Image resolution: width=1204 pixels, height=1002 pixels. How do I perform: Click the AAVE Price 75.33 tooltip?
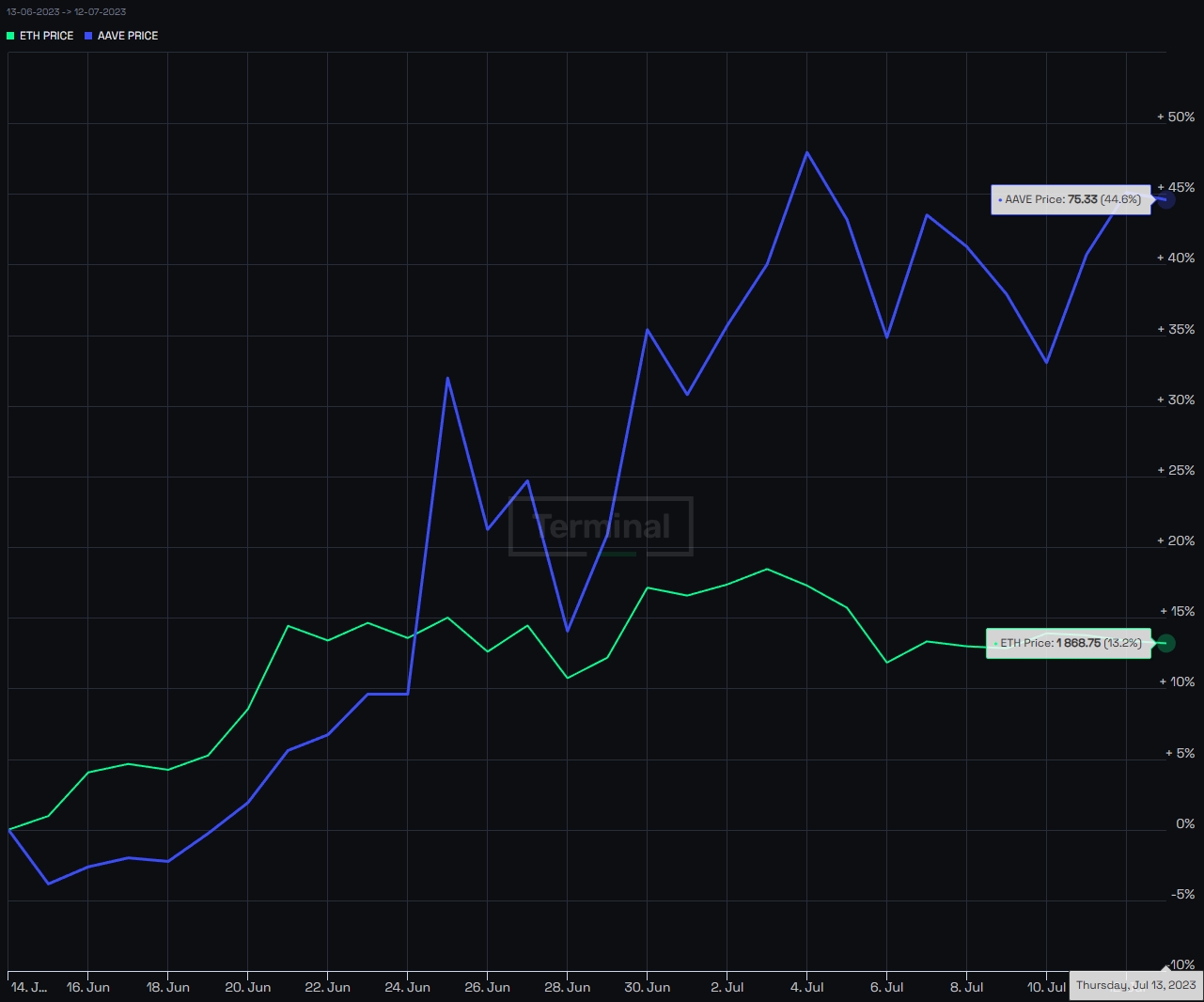1071,199
